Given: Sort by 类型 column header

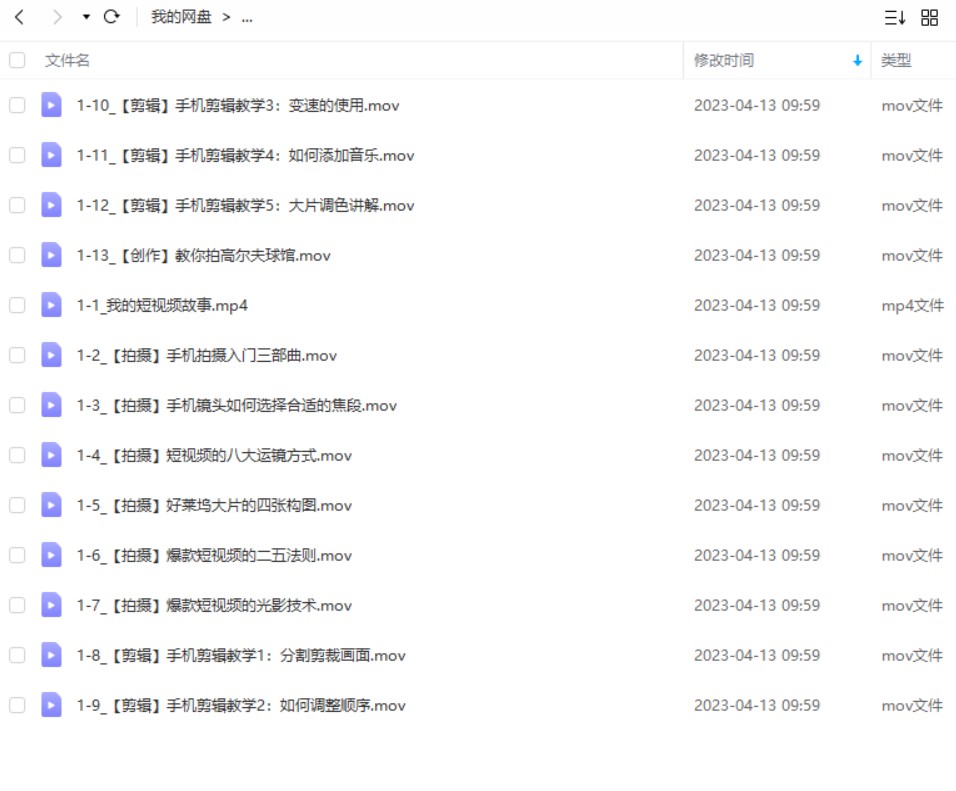Looking at the screenshot, I should (896, 60).
